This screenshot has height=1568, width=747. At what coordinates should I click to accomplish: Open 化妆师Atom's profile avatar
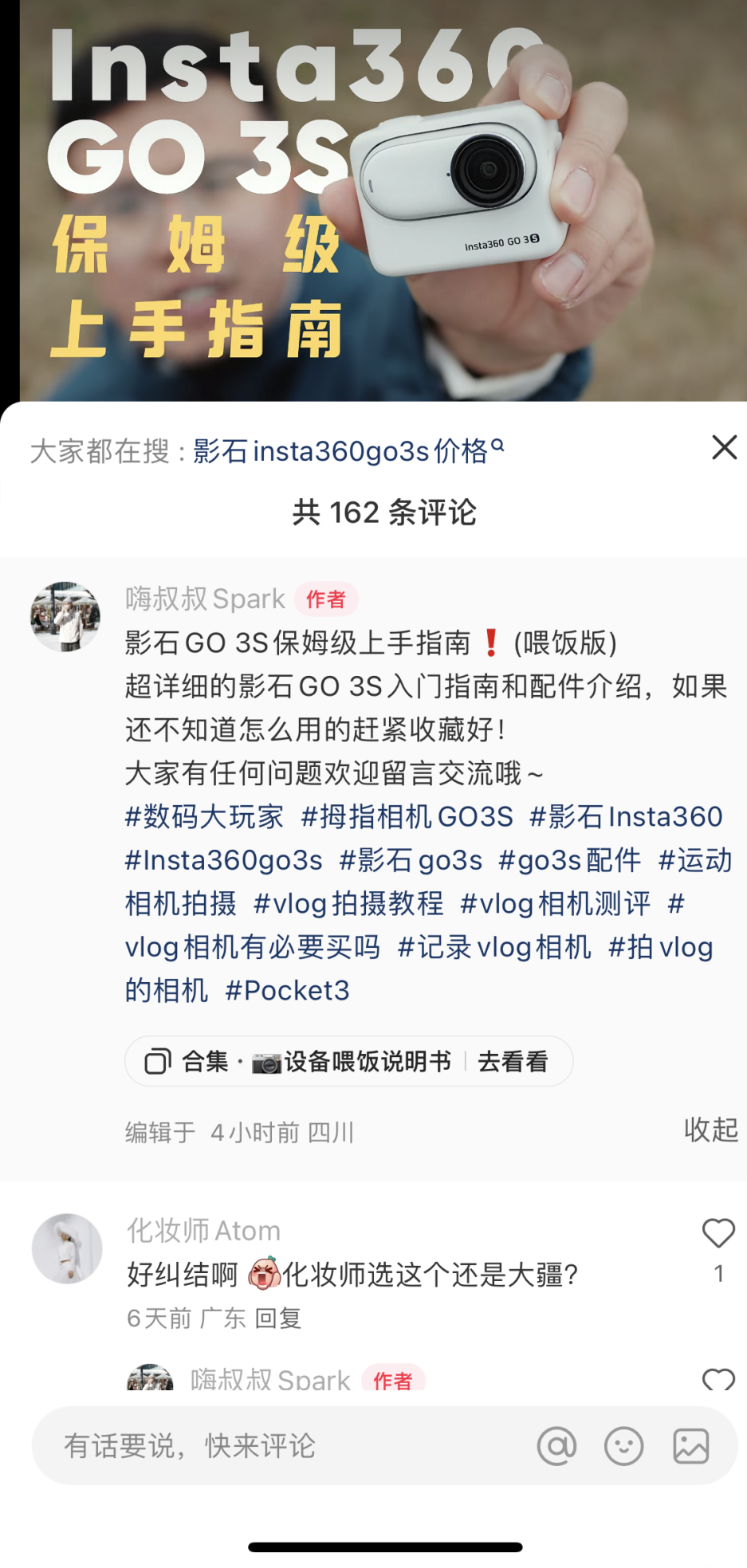point(67,1248)
